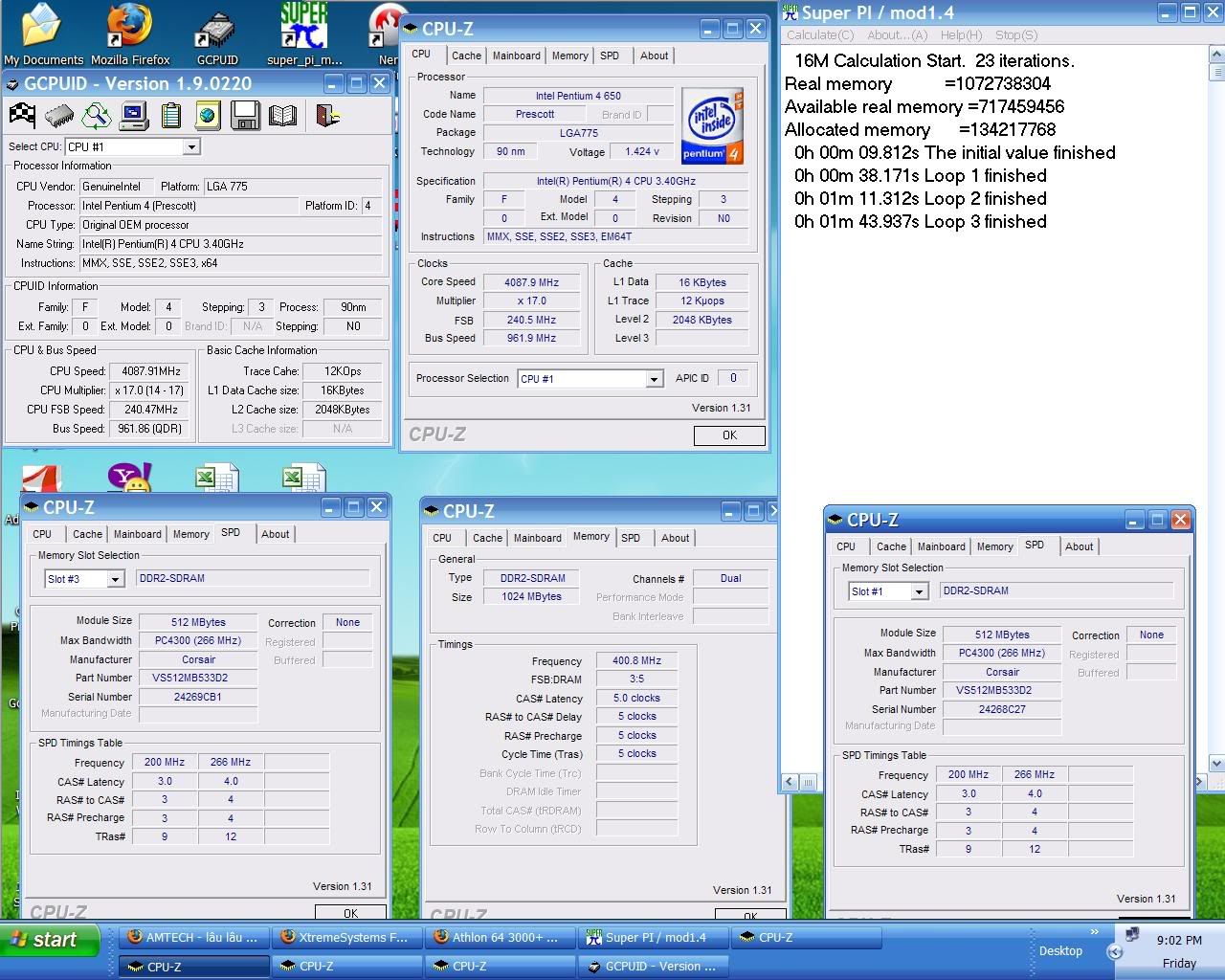The image size is (1225, 980).
Task: Select Cache tab in Slot #1 CPU-Z window
Action: pyautogui.click(x=891, y=546)
